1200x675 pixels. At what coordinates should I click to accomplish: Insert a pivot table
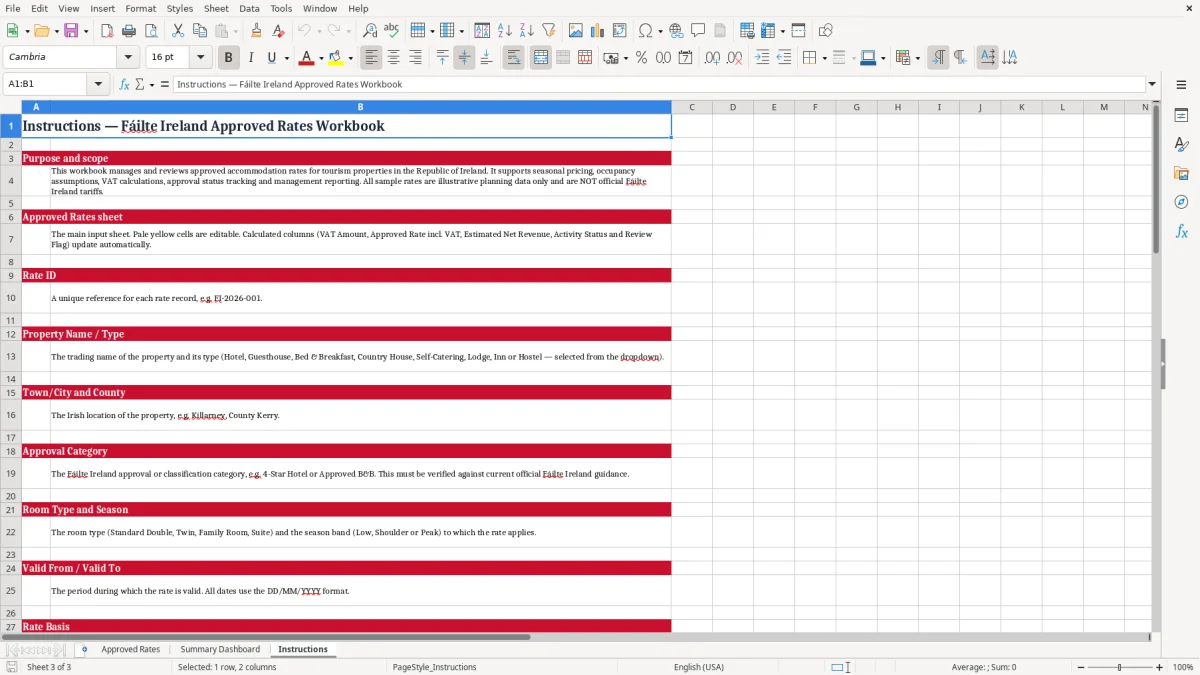click(x=620, y=31)
